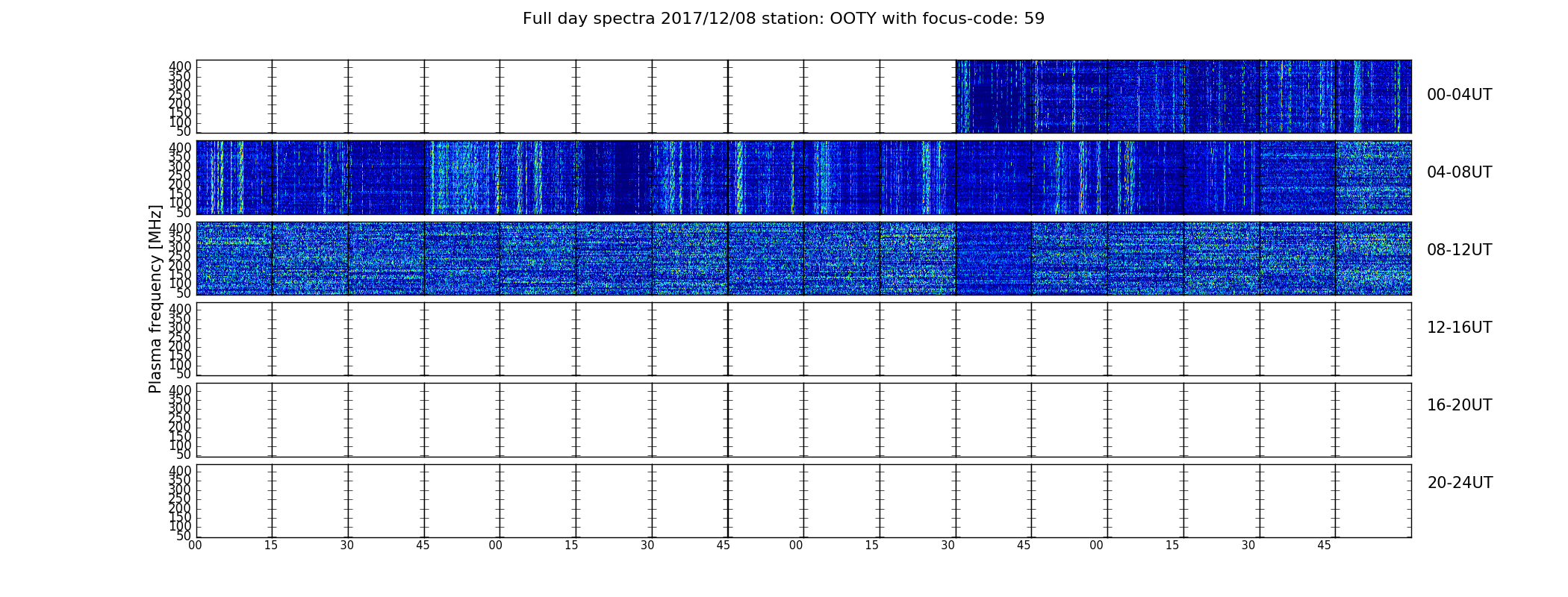The height and width of the screenshot is (597, 1568).
Task: Click the spectrogram data in the 08-12UT panel
Action: [x=803, y=258]
